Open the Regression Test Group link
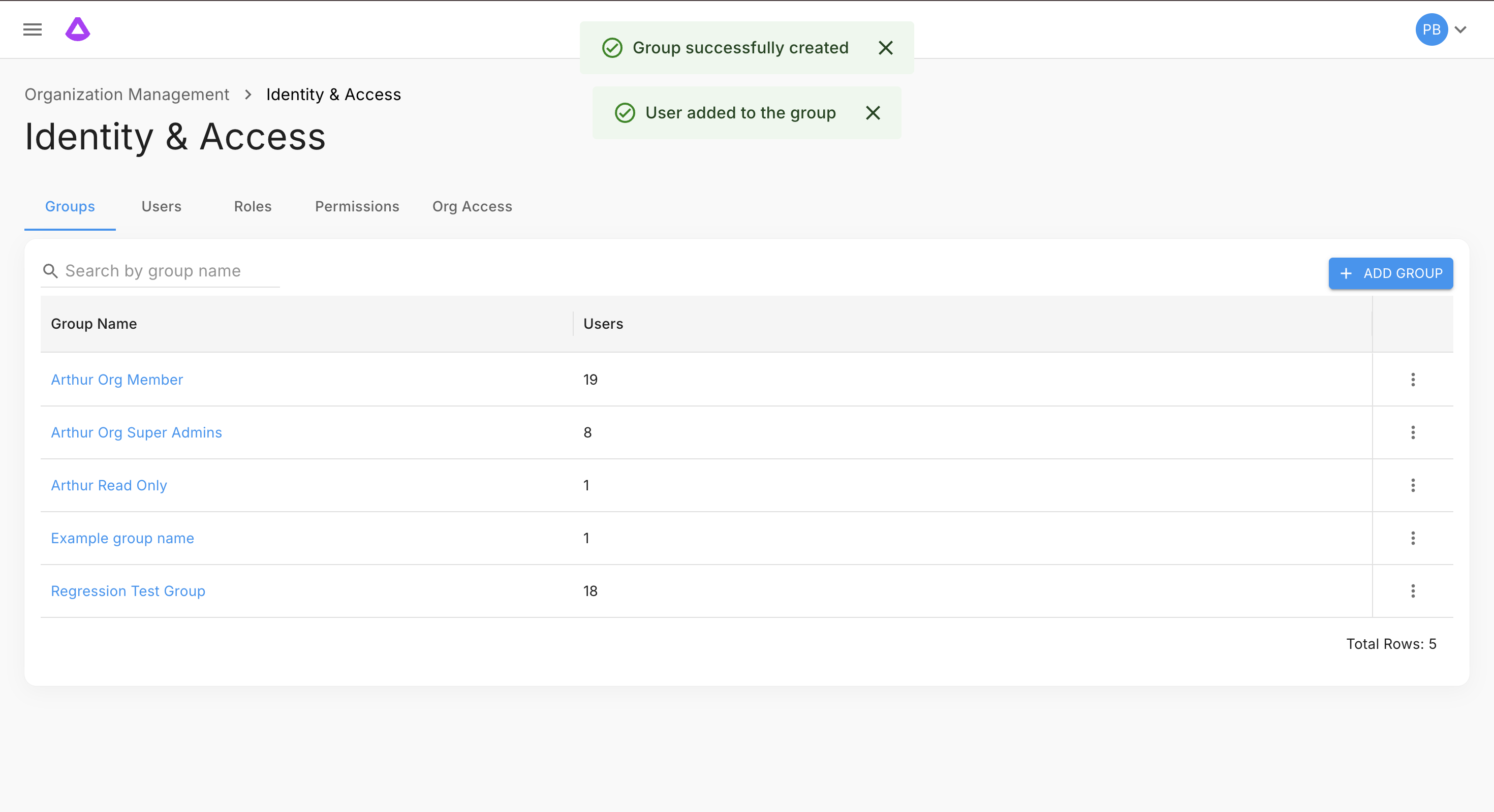 tap(128, 590)
